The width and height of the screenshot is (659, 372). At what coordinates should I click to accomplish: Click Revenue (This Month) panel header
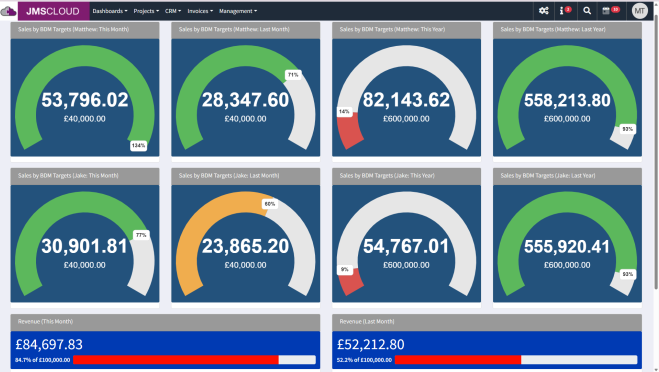coord(165,322)
